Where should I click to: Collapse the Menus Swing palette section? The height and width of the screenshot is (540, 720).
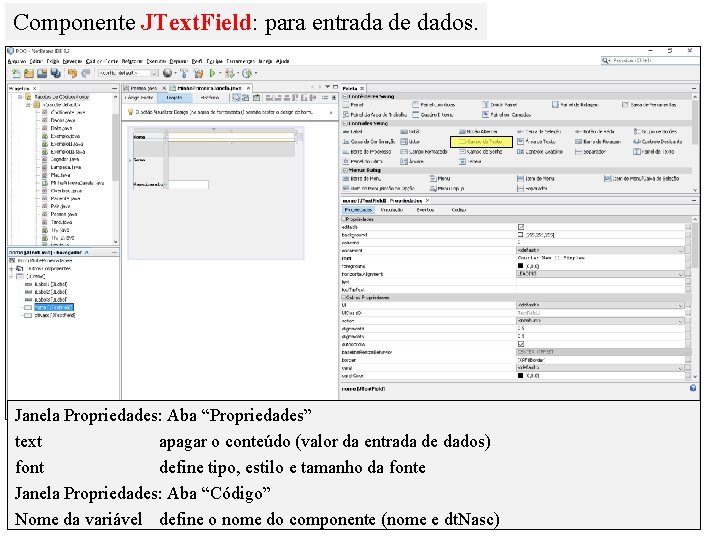[345, 170]
